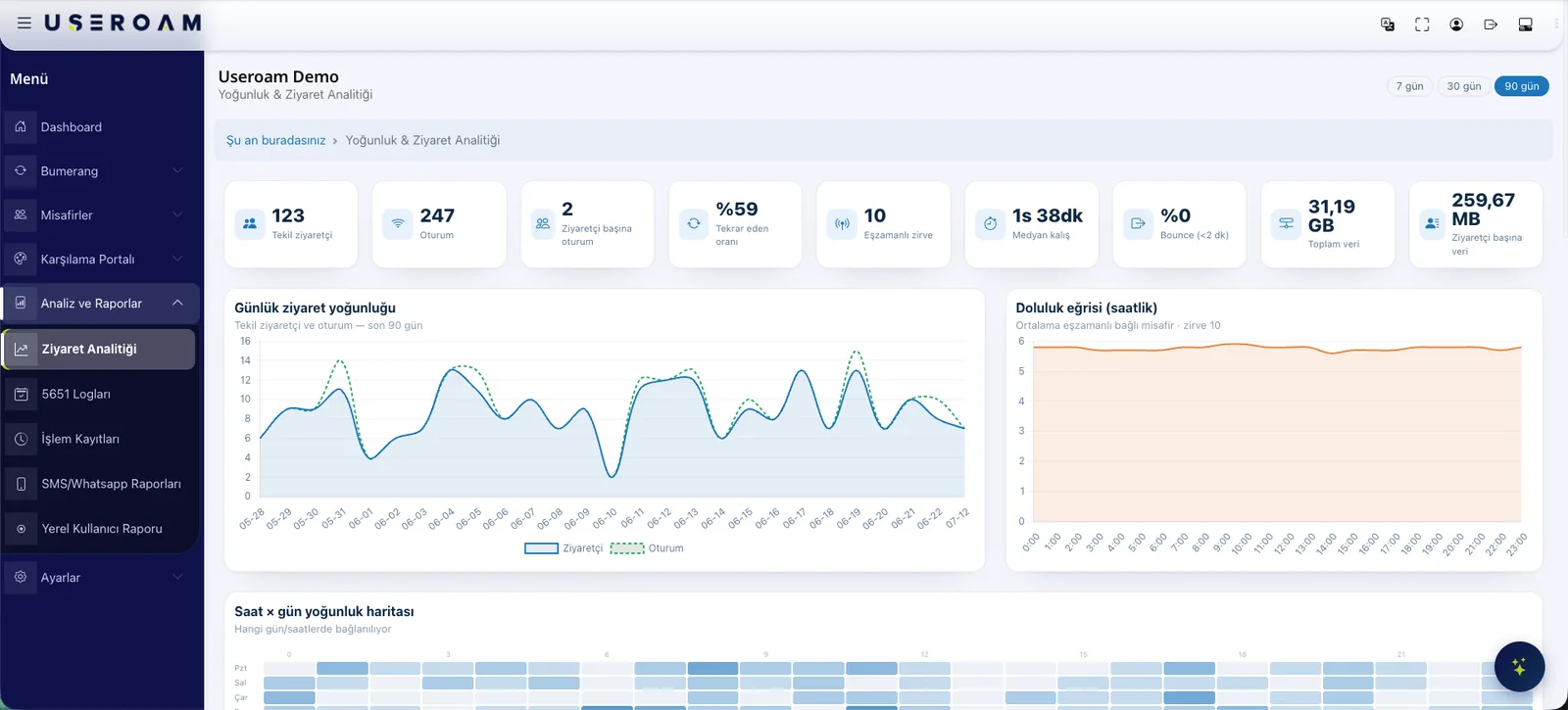Go to İşlem Kayıtları in sidebar
The image size is (1568, 710).
pyautogui.click(x=100, y=439)
